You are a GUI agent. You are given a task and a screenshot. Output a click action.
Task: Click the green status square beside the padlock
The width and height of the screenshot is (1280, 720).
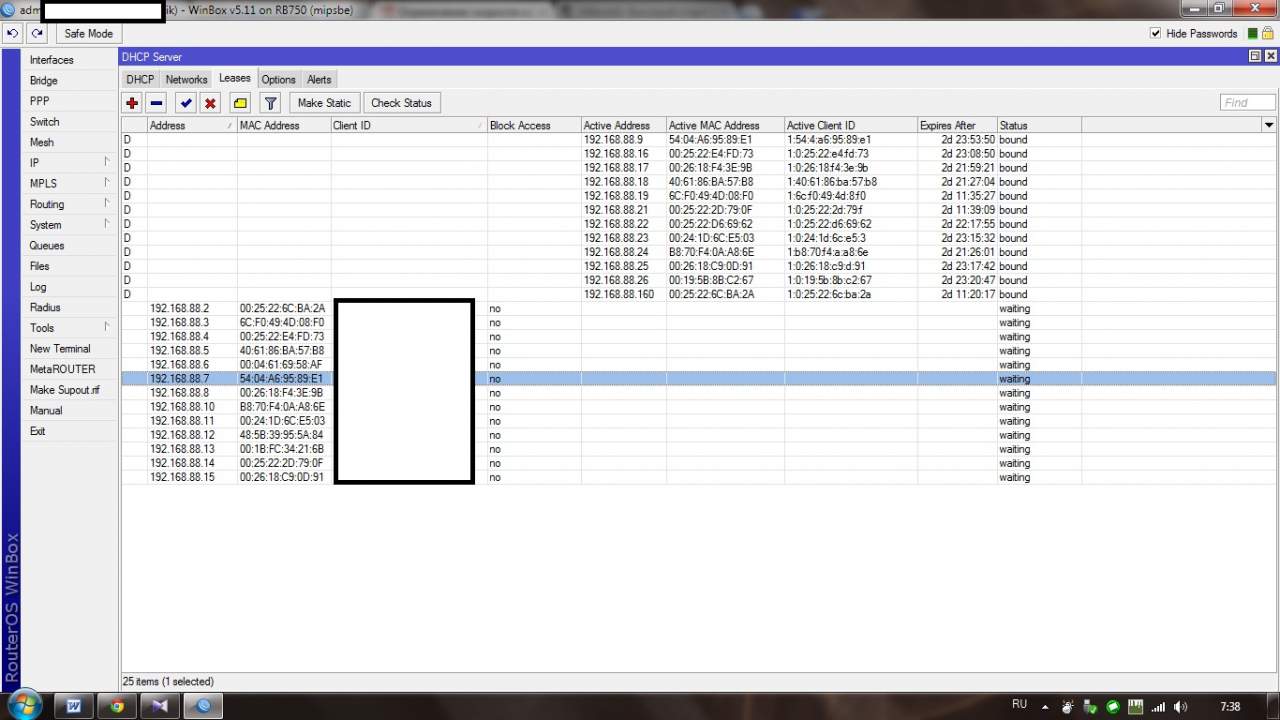[x=1252, y=34]
